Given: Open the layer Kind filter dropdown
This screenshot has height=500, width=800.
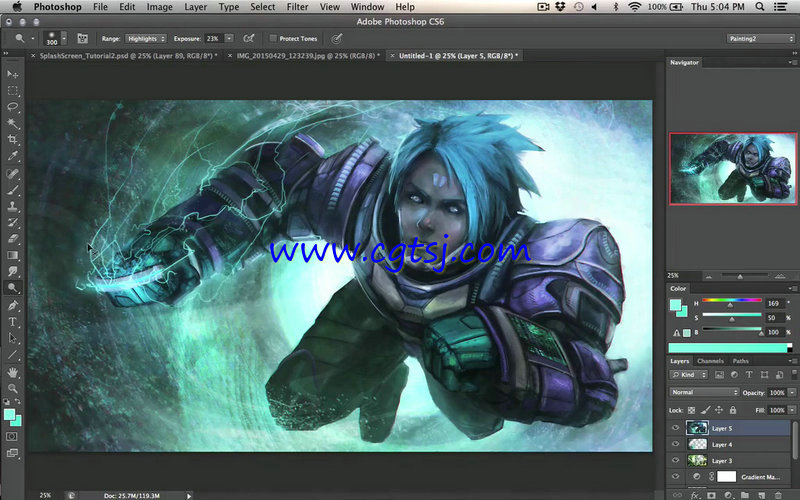Looking at the screenshot, I should tap(689, 374).
